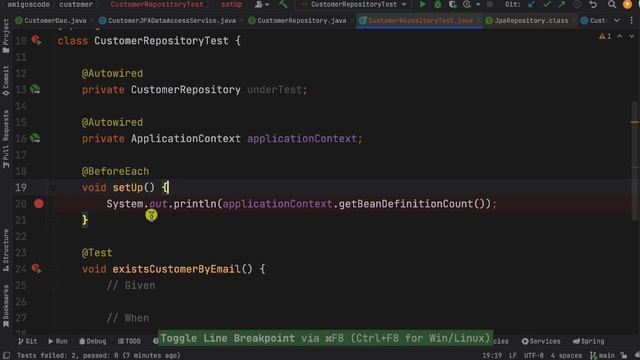The width and height of the screenshot is (640, 360).
Task: Open the Services tool window
Action: pos(541,341)
